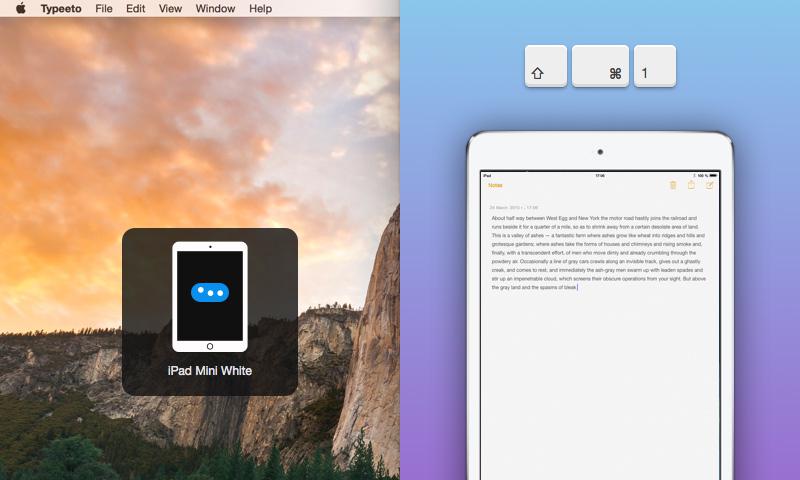Open the Typeeto application menu
Image resolution: width=800 pixels, height=480 pixels.
[x=61, y=9]
